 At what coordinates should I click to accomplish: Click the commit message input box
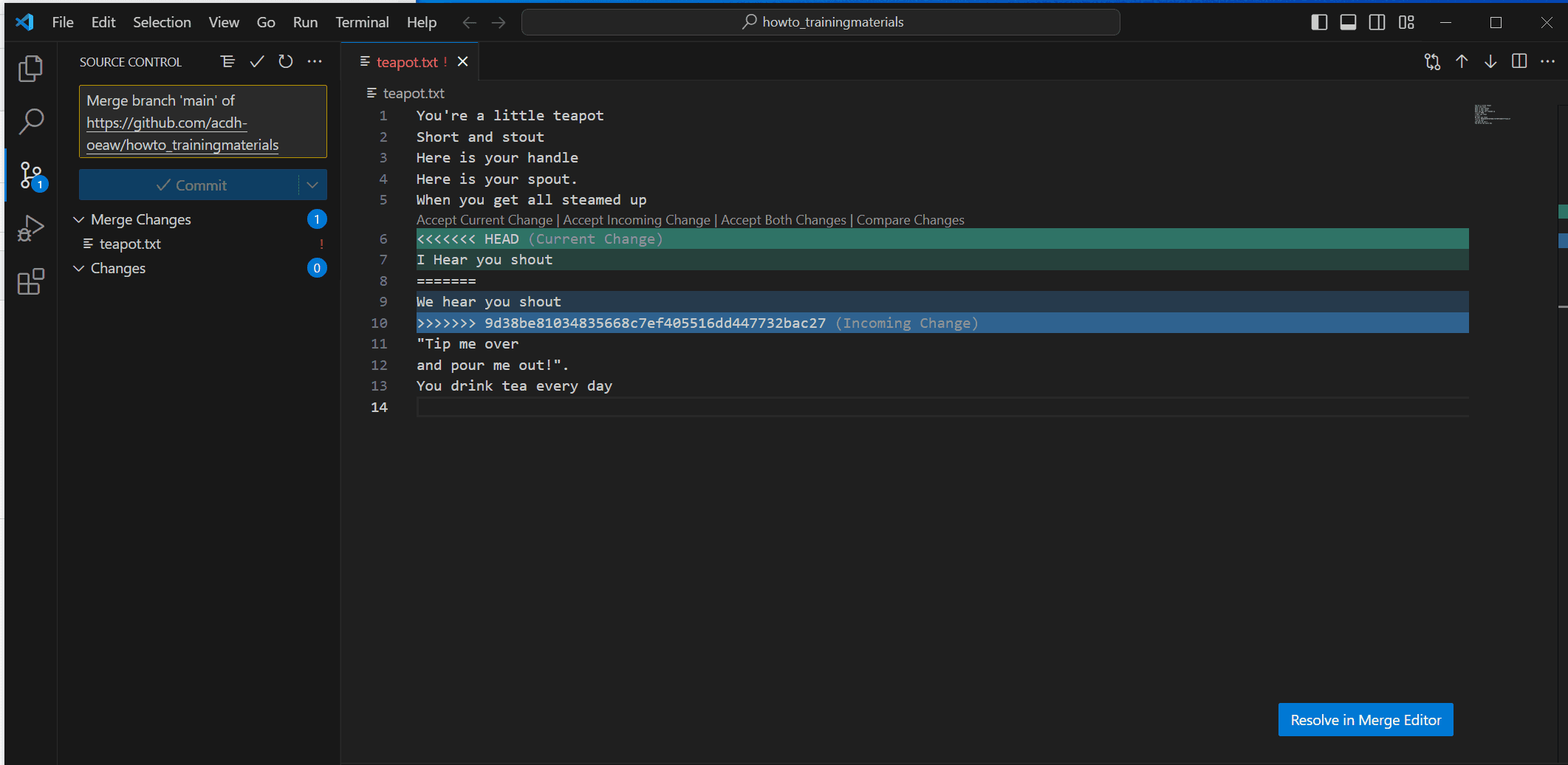pyautogui.click(x=202, y=122)
